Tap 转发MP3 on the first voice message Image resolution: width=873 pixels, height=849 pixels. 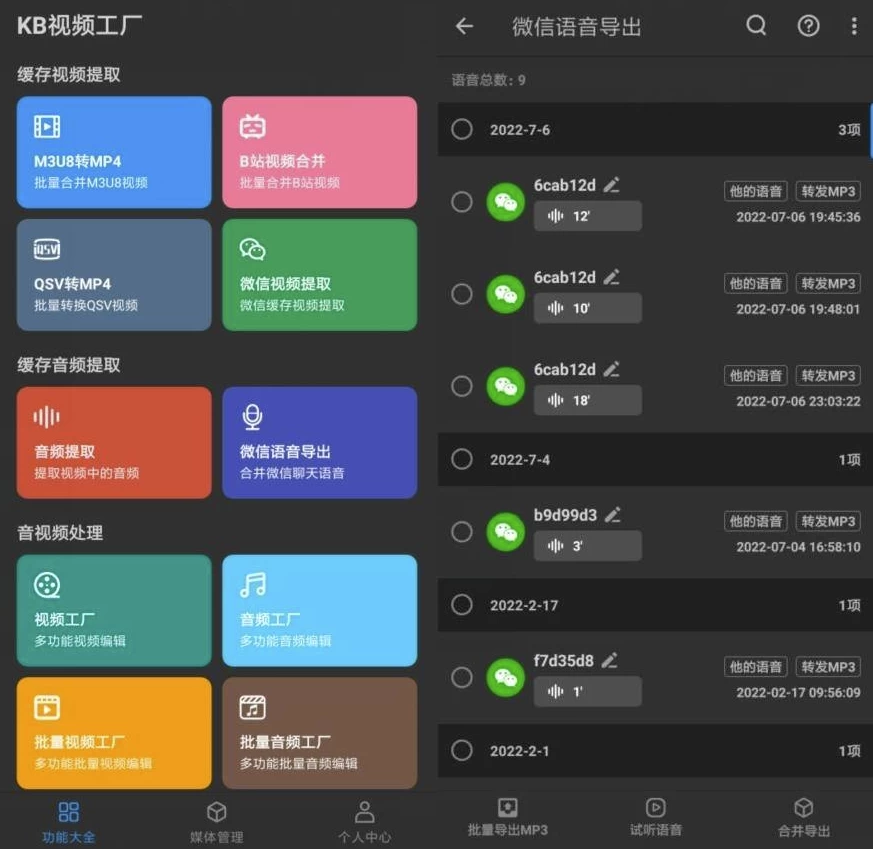(x=827, y=191)
